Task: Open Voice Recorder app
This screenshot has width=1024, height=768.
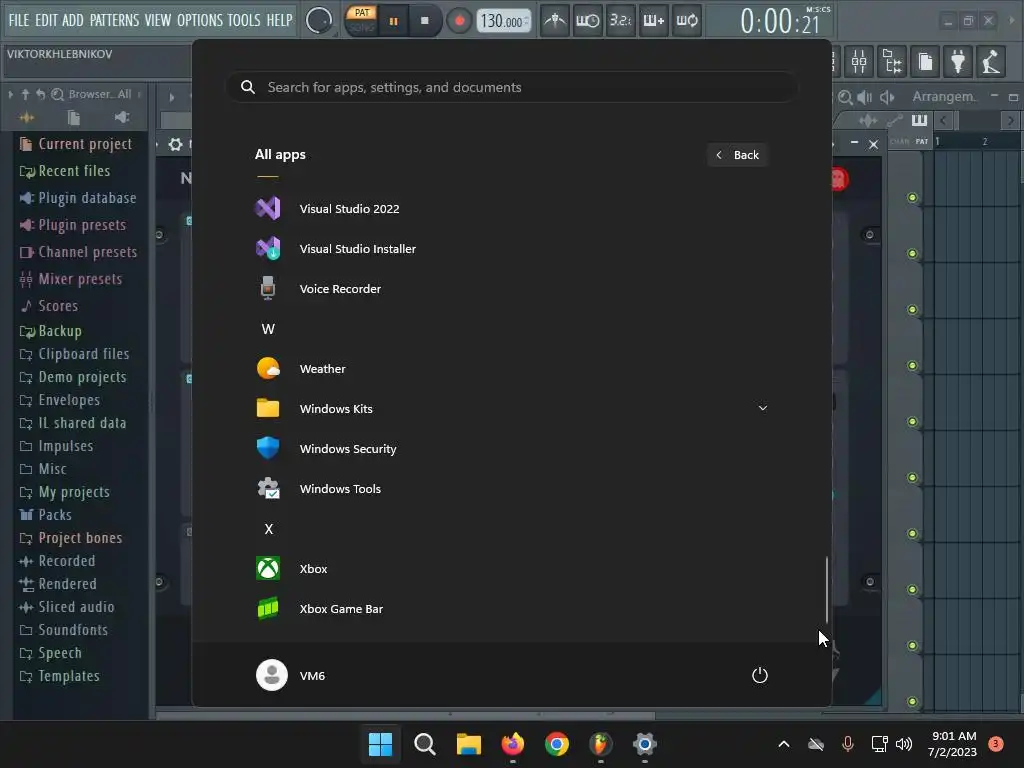Action: [x=511, y=289]
